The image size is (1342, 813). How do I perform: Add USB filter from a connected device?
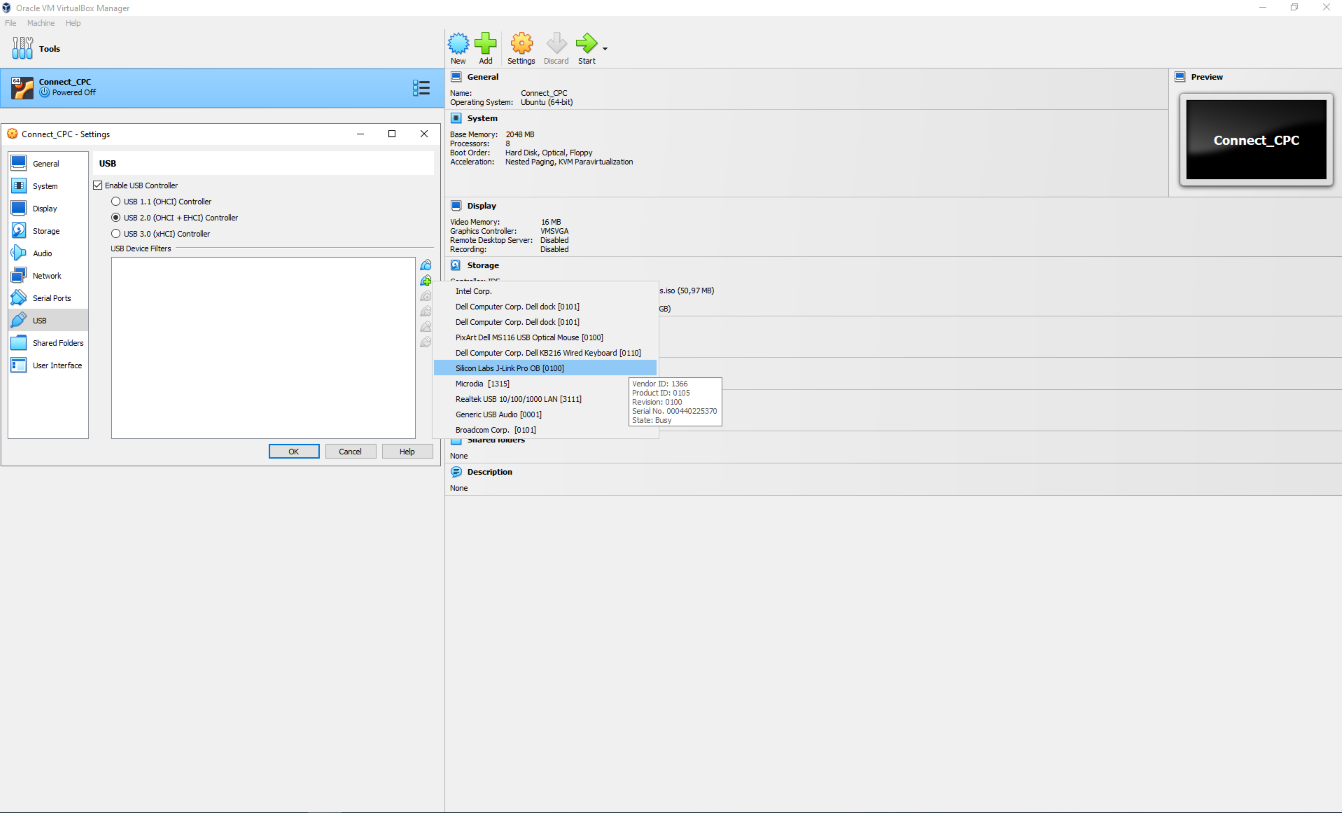425,280
